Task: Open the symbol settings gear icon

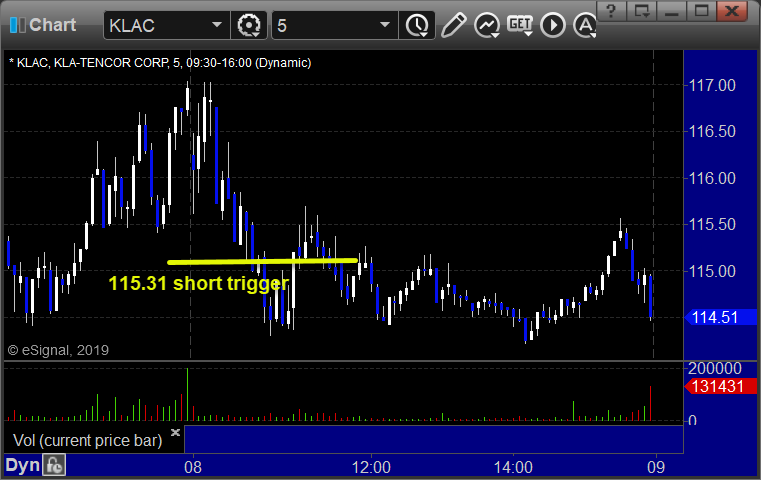Action: 248,25
